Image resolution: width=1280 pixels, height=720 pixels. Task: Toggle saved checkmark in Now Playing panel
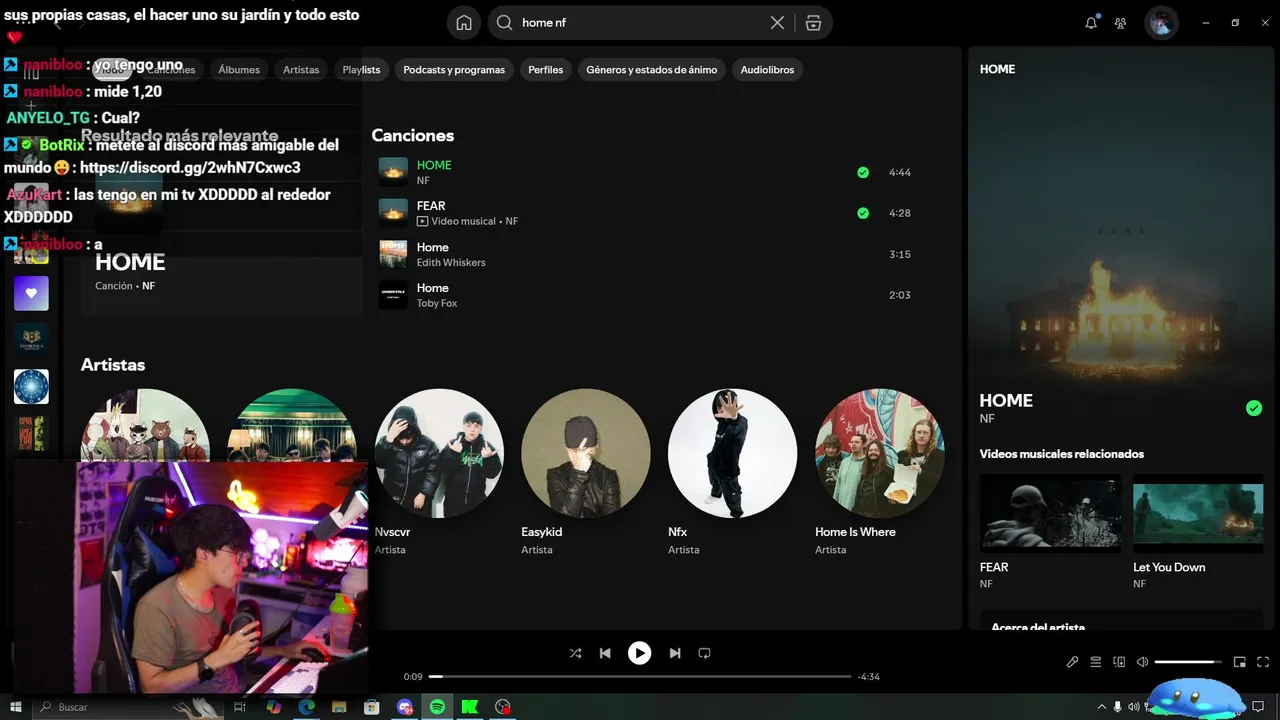[1254, 408]
